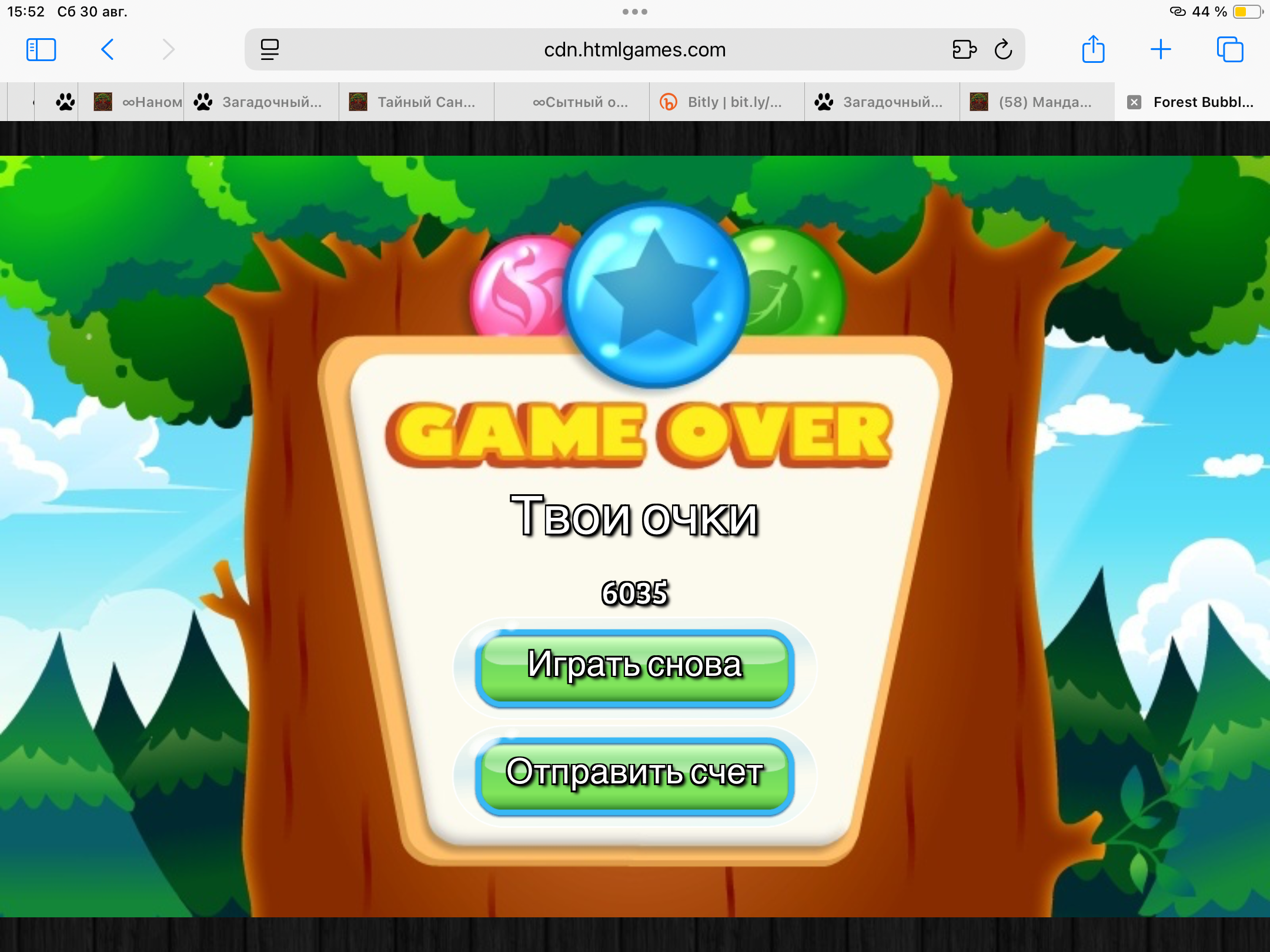Tap the cdn.htmlgames.com address field
The image size is (1270, 952).
[635, 49]
